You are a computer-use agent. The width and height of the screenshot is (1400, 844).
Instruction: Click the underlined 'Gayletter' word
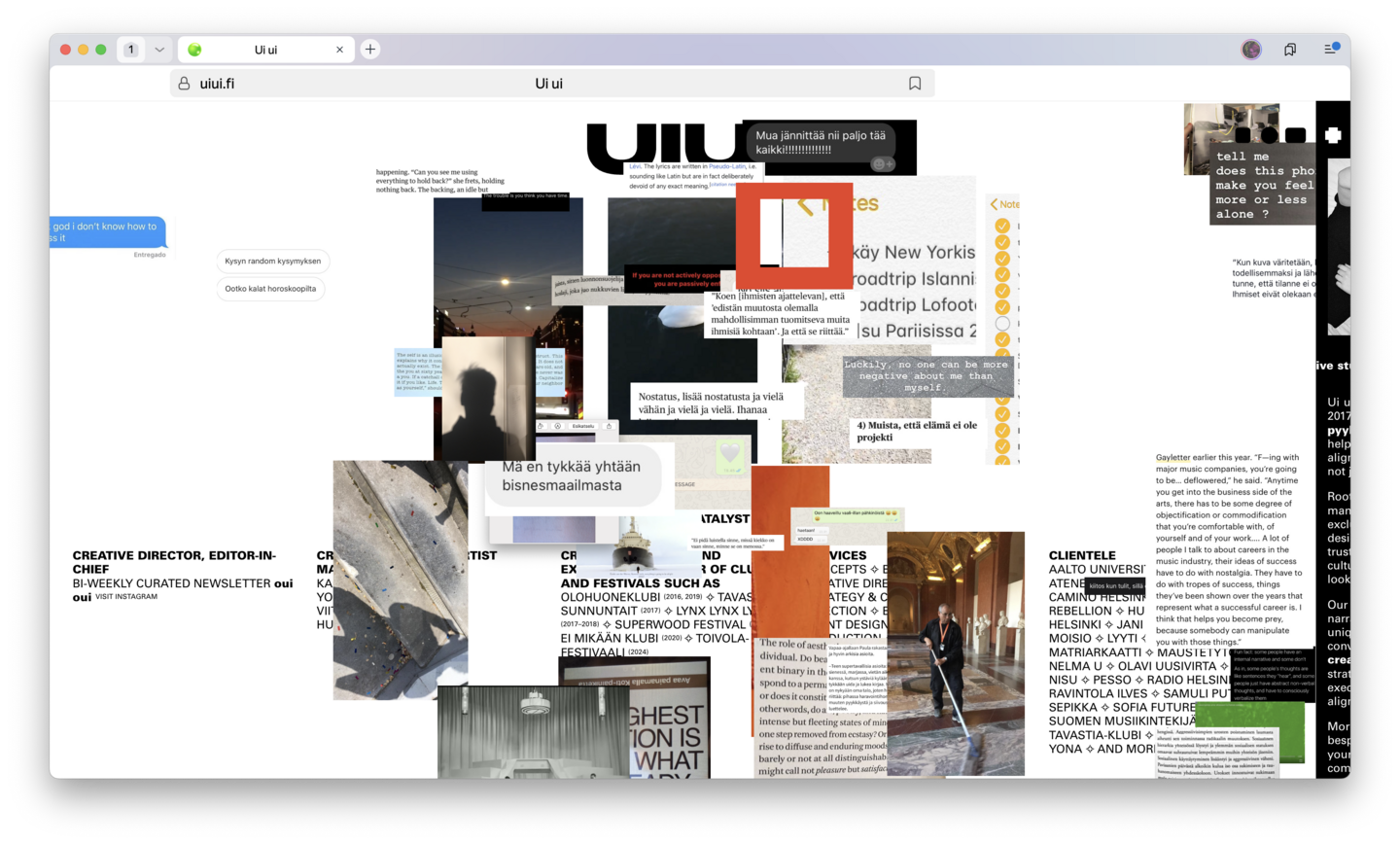1172,457
